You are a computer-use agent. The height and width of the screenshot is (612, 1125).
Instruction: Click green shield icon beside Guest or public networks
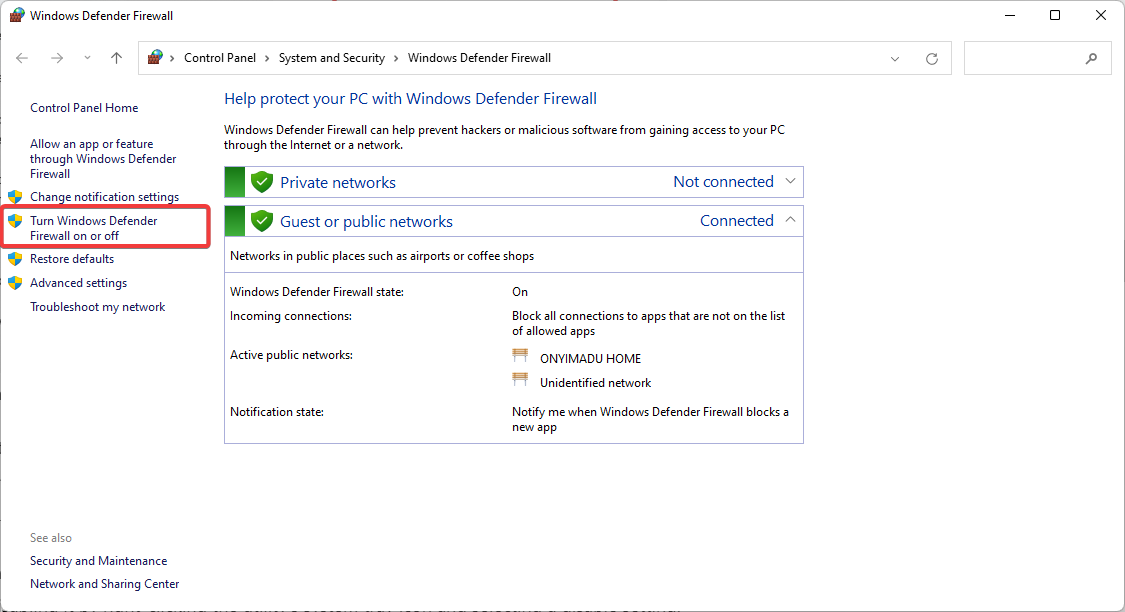(262, 221)
